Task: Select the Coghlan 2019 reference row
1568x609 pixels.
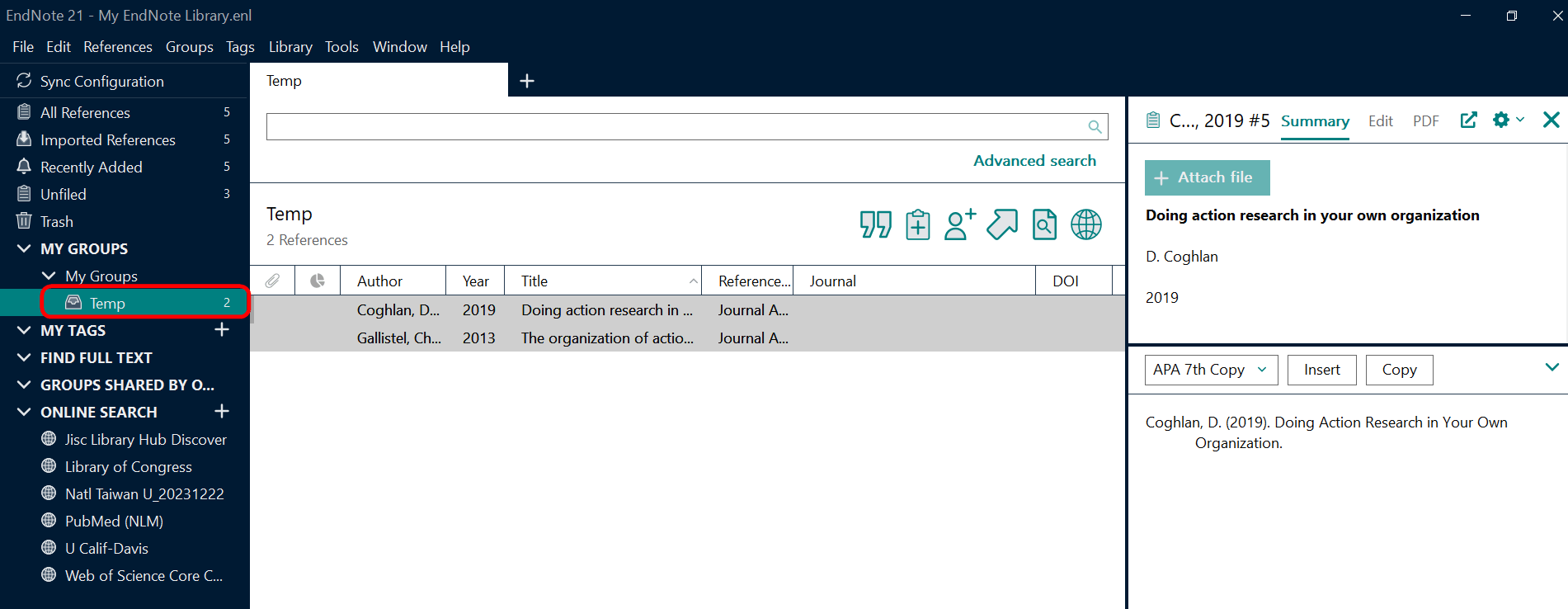Action: (x=687, y=309)
